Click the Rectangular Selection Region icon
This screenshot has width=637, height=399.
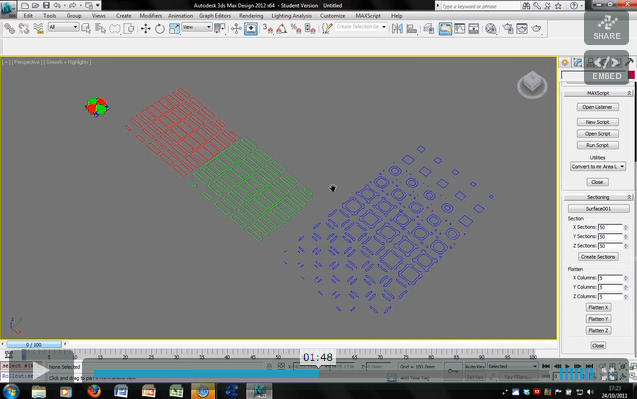tap(115, 28)
